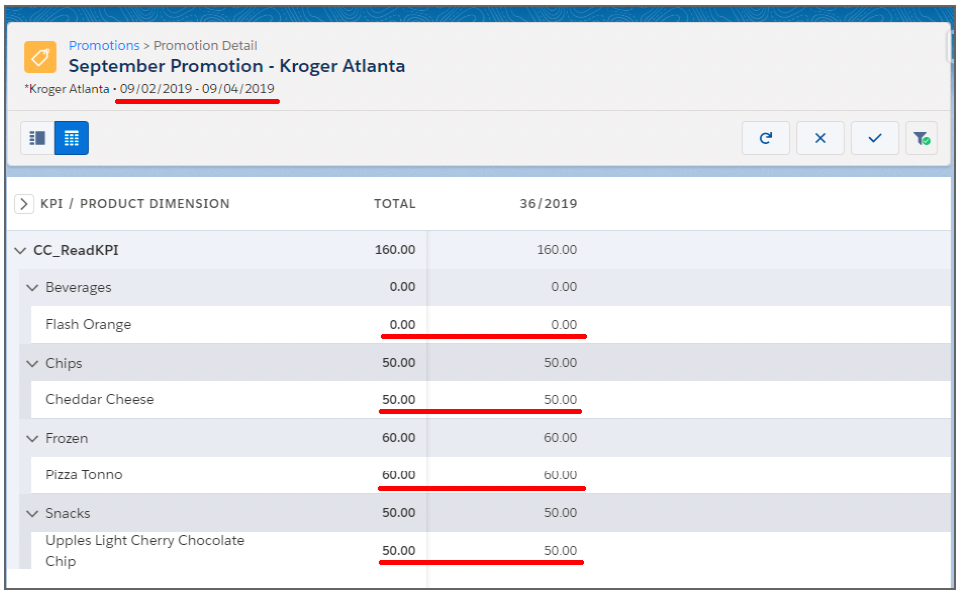Image resolution: width=959 pixels, height=595 pixels.
Task: Collapse the Snacks category
Action: [32, 514]
